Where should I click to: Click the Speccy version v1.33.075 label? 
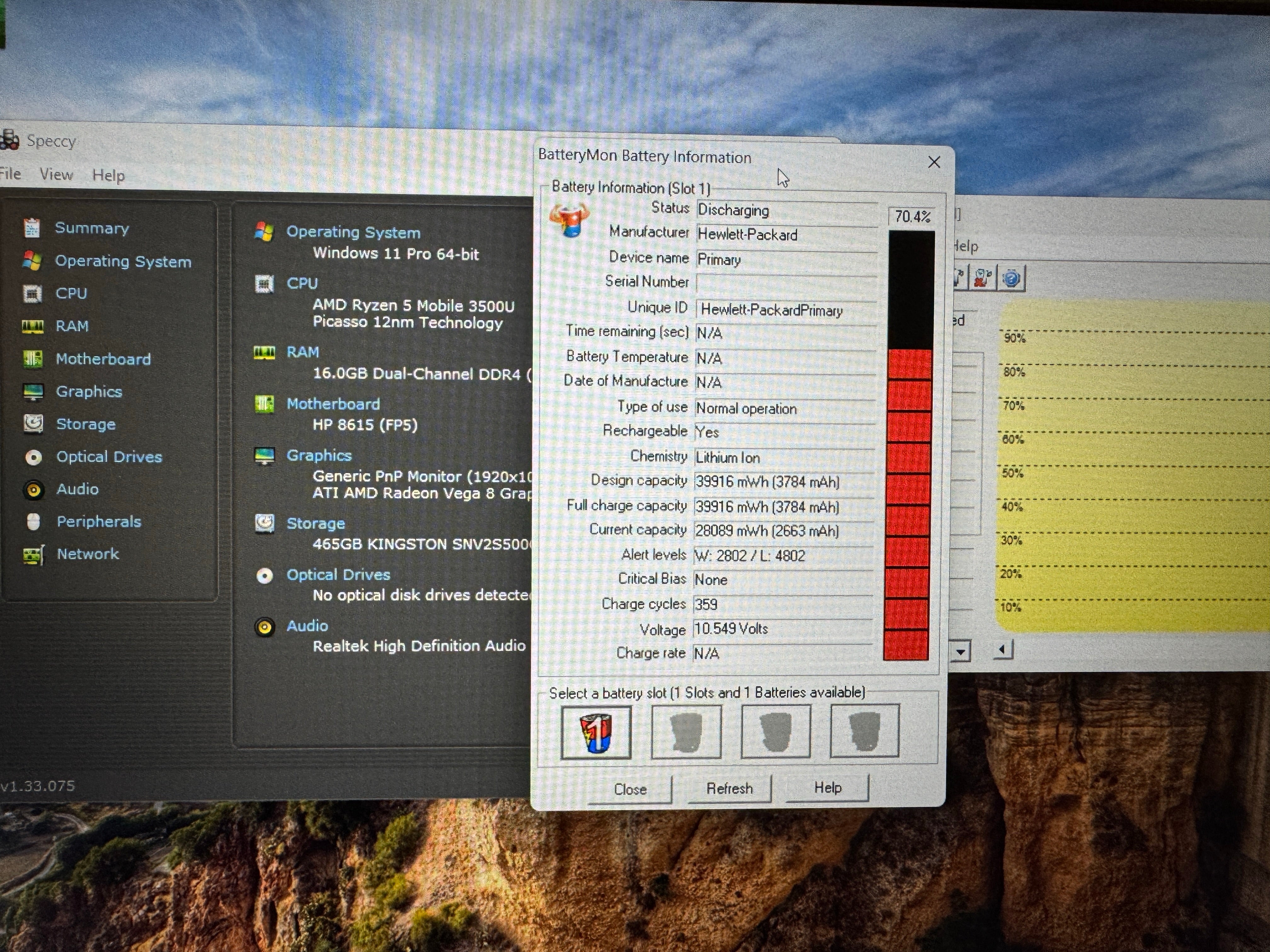(38, 785)
